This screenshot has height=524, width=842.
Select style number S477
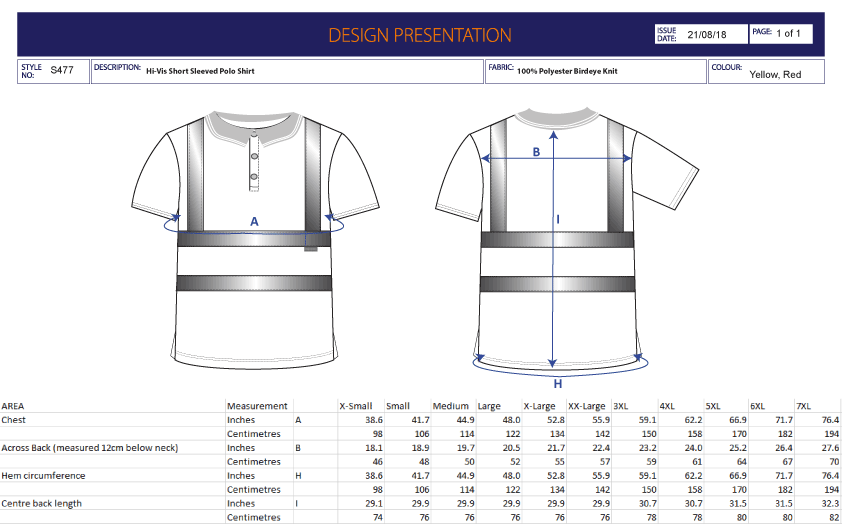62,70
